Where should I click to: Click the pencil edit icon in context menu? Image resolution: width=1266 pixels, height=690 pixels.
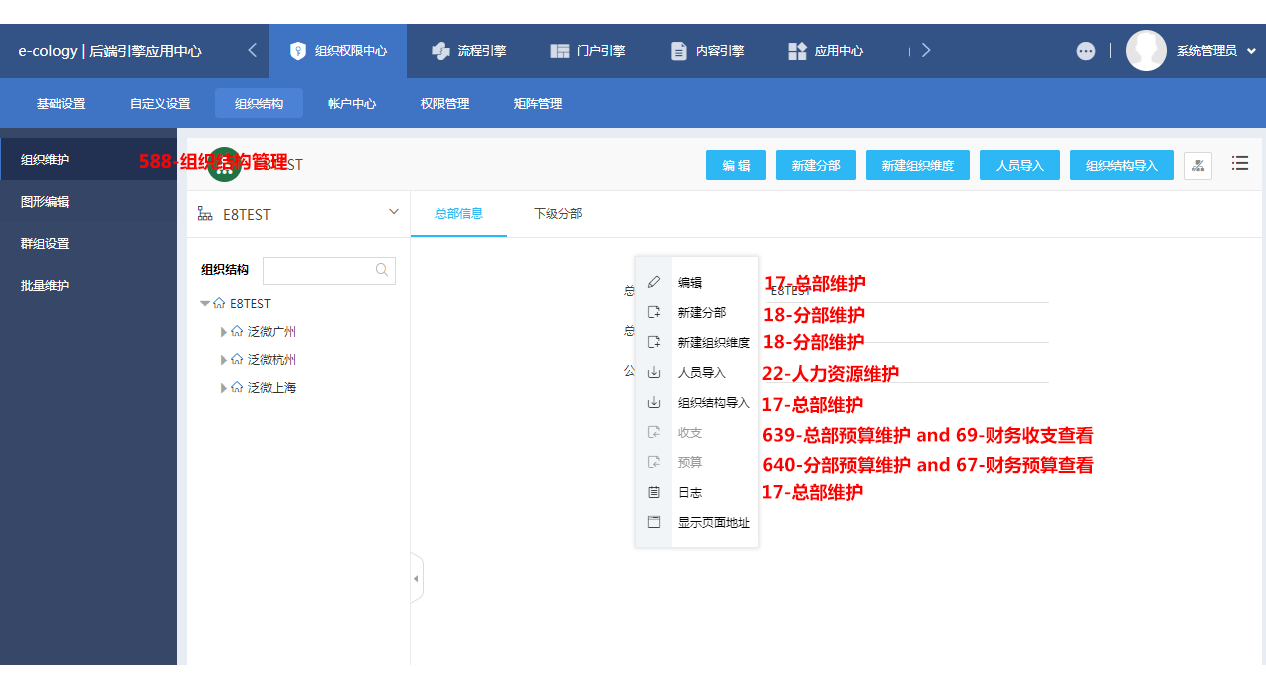654,283
